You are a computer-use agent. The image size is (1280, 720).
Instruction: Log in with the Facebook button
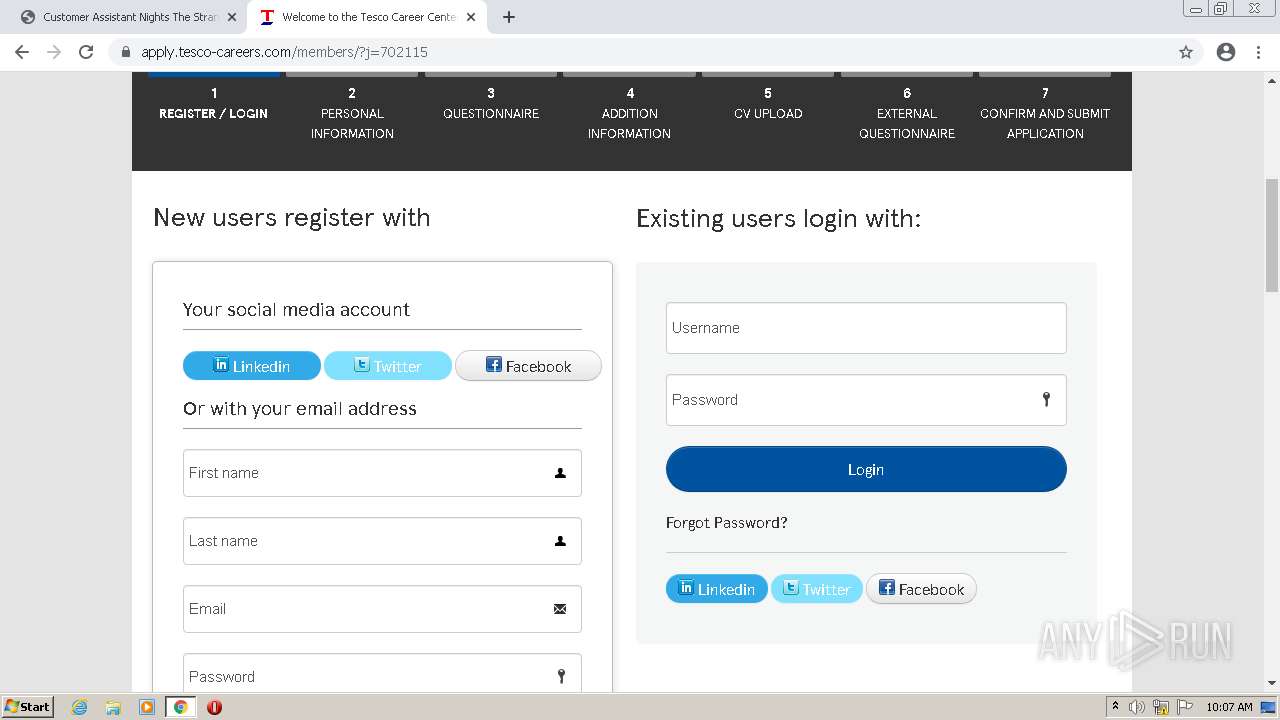tap(921, 589)
